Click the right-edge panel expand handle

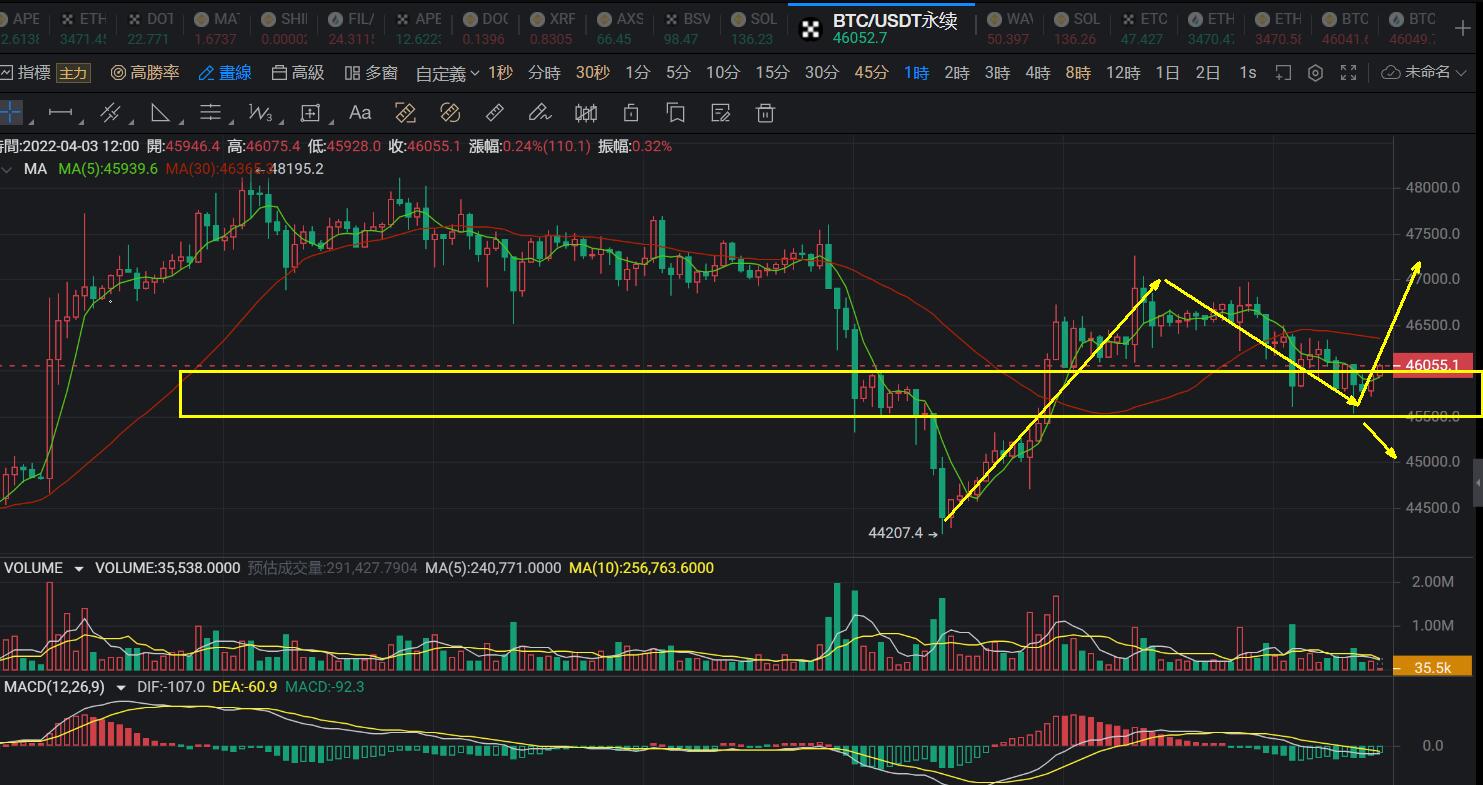tap(1478, 484)
